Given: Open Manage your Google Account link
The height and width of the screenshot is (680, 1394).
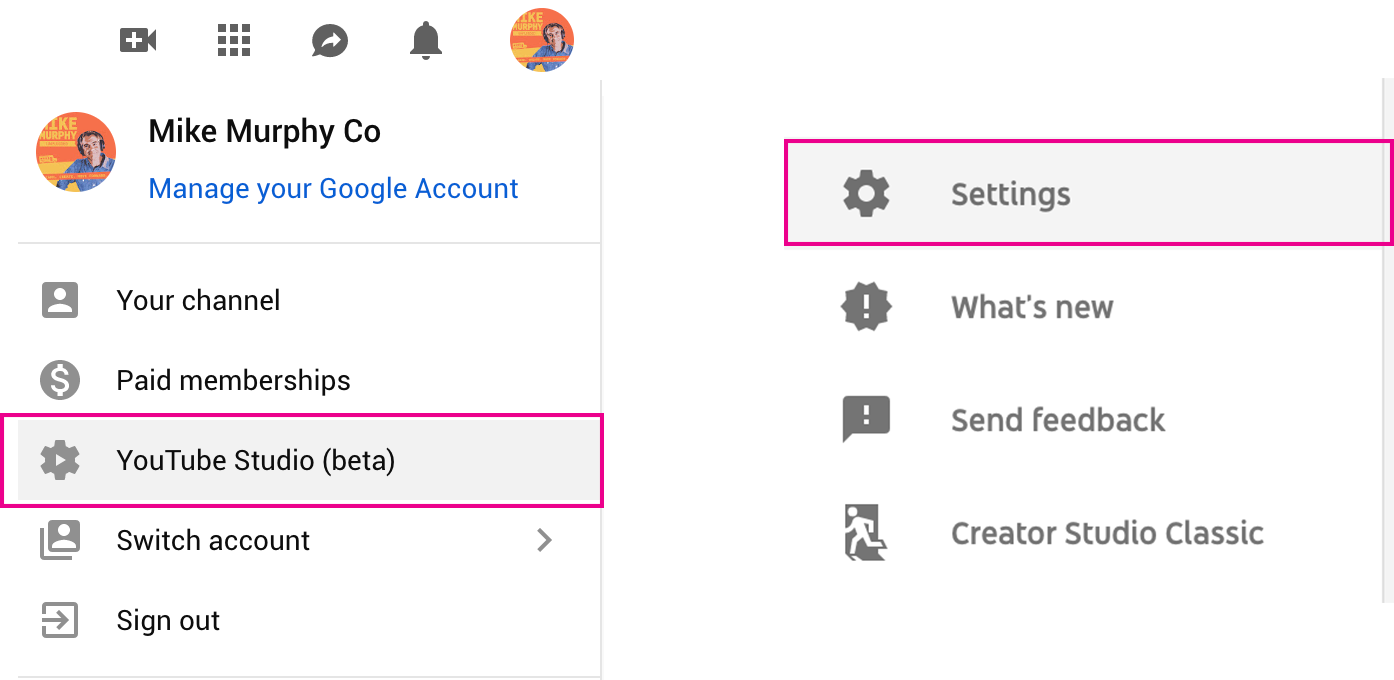Looking at the screenshot, I should (x=333, y=188).
